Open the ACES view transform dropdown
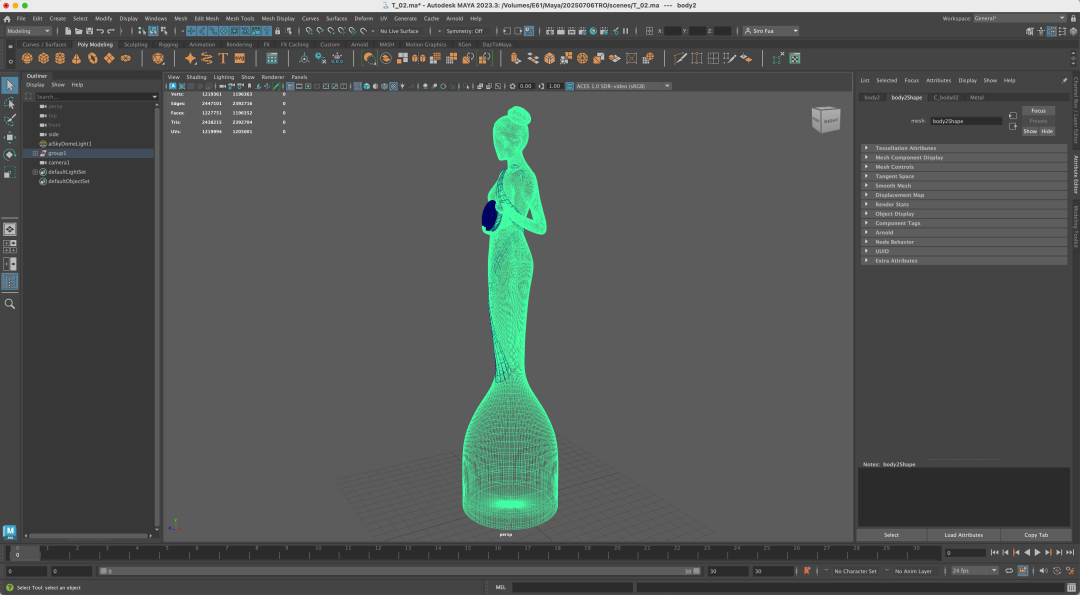 point(622,86)
